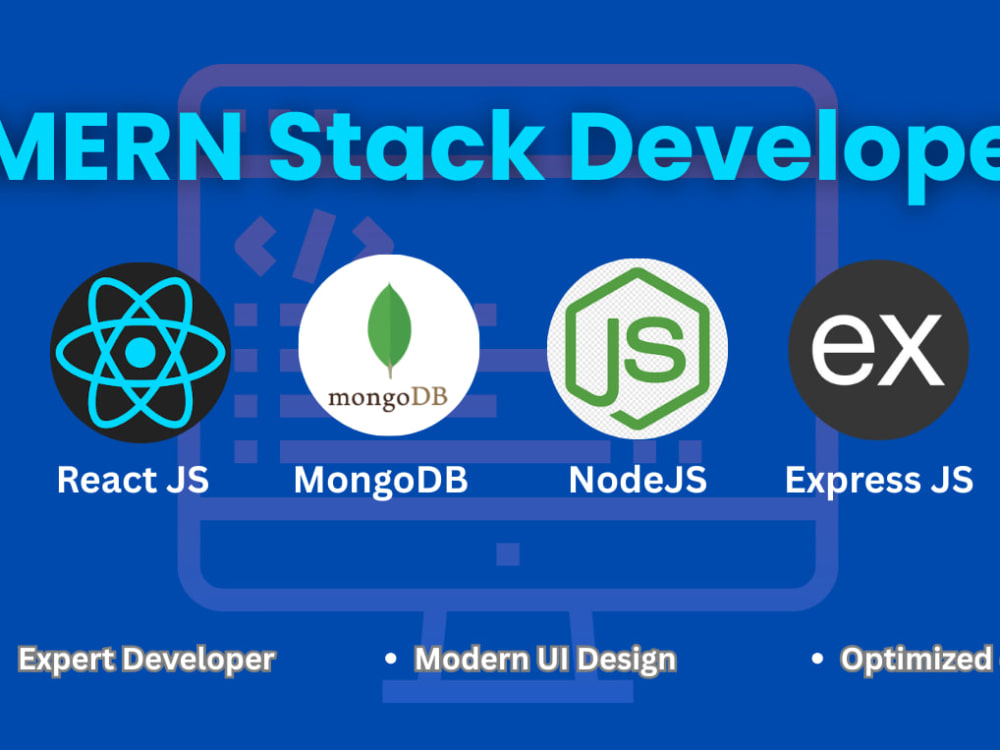The image size is (1000, 750).
Task: Click the 'Modern UI Design' bullet text
Action: 545,660
